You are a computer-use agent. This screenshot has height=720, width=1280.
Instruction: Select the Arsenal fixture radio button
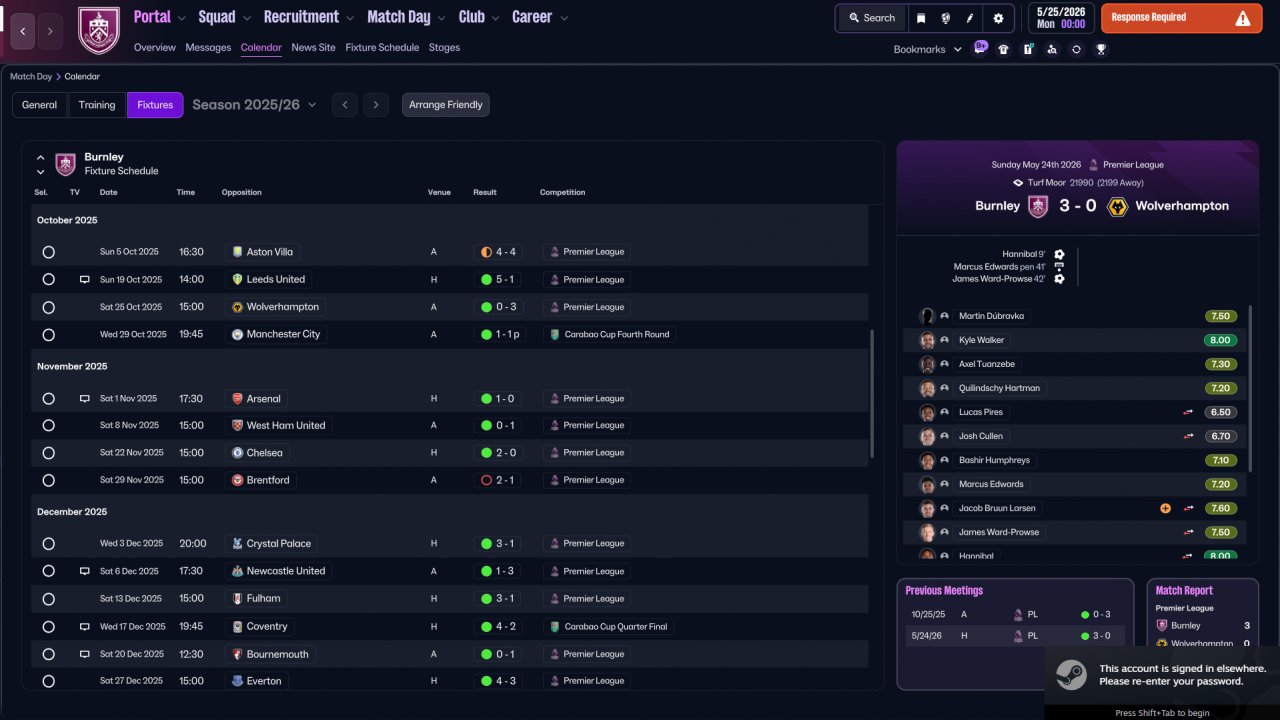pyautogui.click(x=48, y=399)
